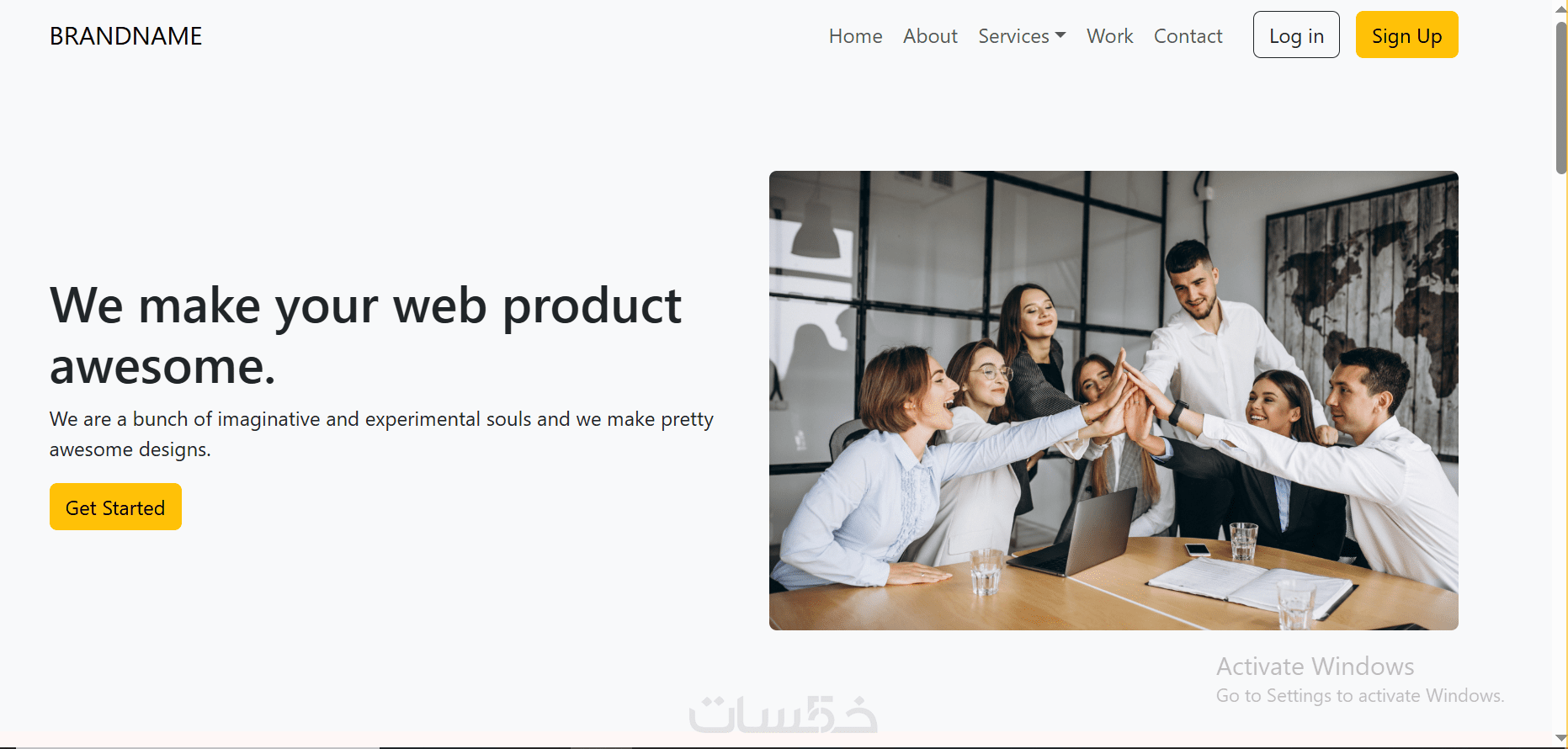Click the BRANDNAME logo link
This screenshot has height=749, width=1568.
click(125, 36)
